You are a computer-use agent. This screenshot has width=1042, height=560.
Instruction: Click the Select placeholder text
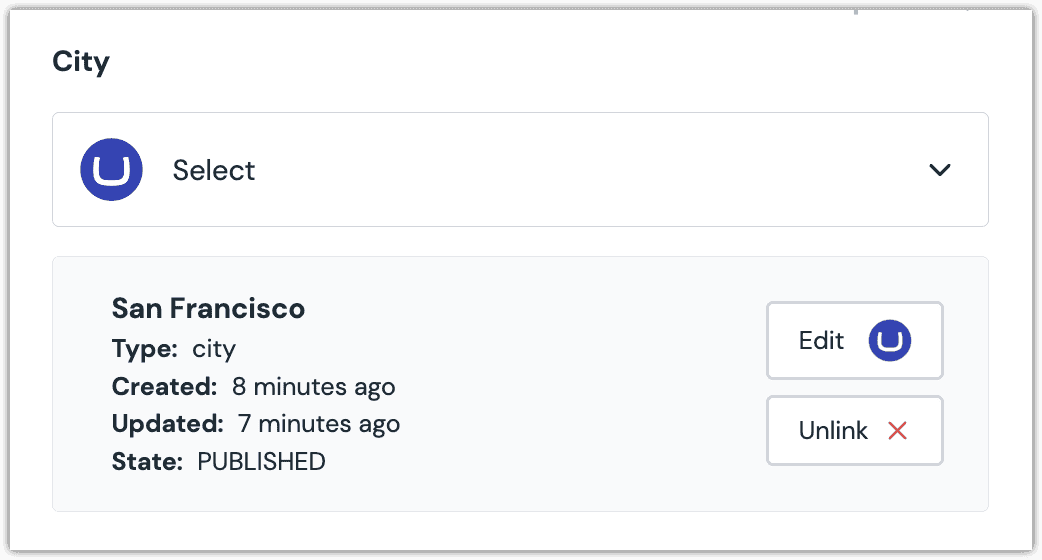coord(214,170)
